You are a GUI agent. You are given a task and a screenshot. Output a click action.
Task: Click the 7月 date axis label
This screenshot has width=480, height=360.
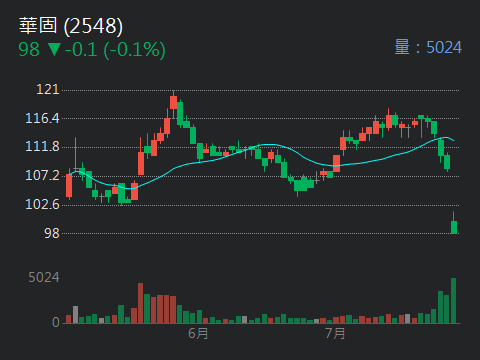(x=335, y=334)
